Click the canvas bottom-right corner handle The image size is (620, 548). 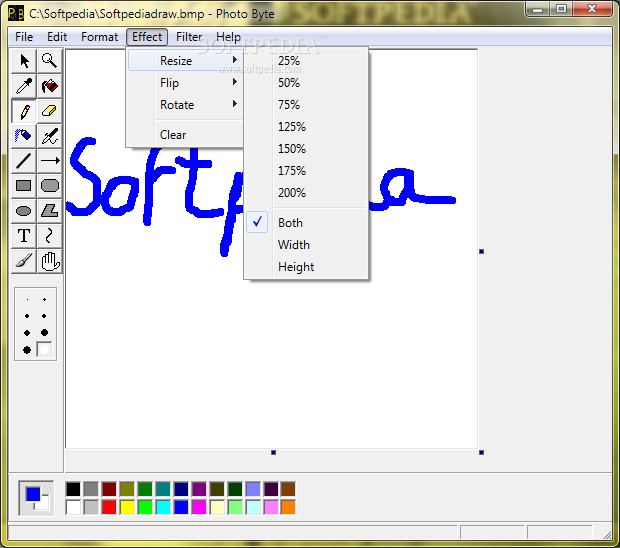coord(481,452)
